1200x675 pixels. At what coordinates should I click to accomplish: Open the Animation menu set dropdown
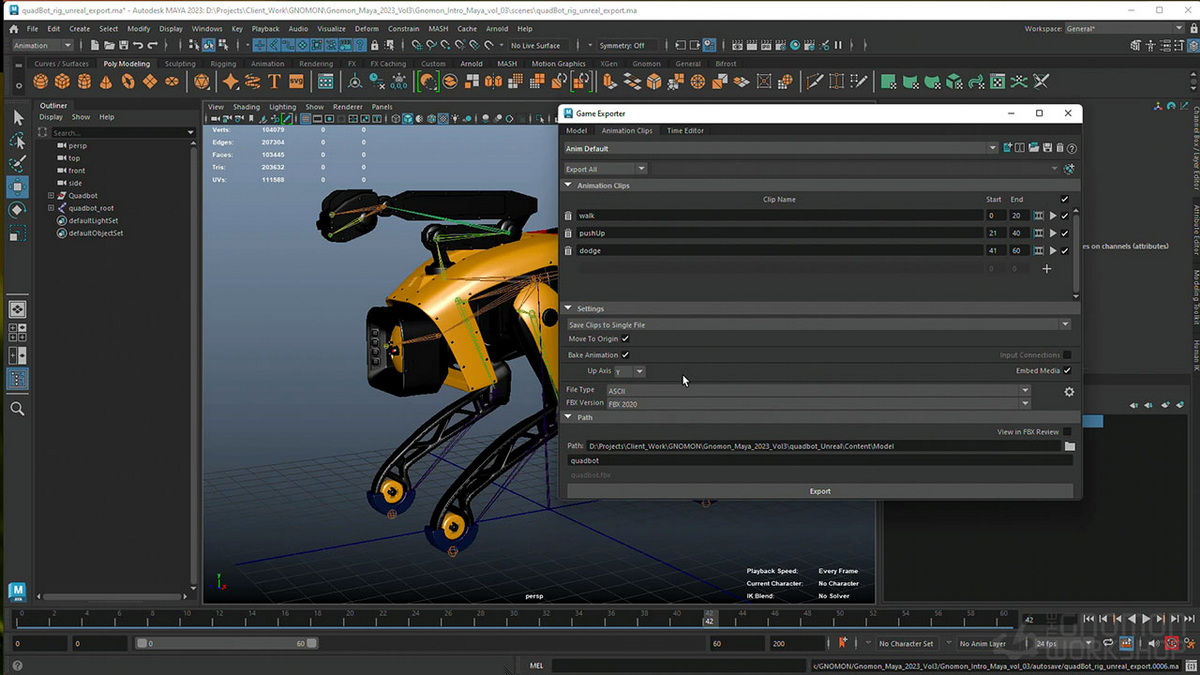pos(42,45)
